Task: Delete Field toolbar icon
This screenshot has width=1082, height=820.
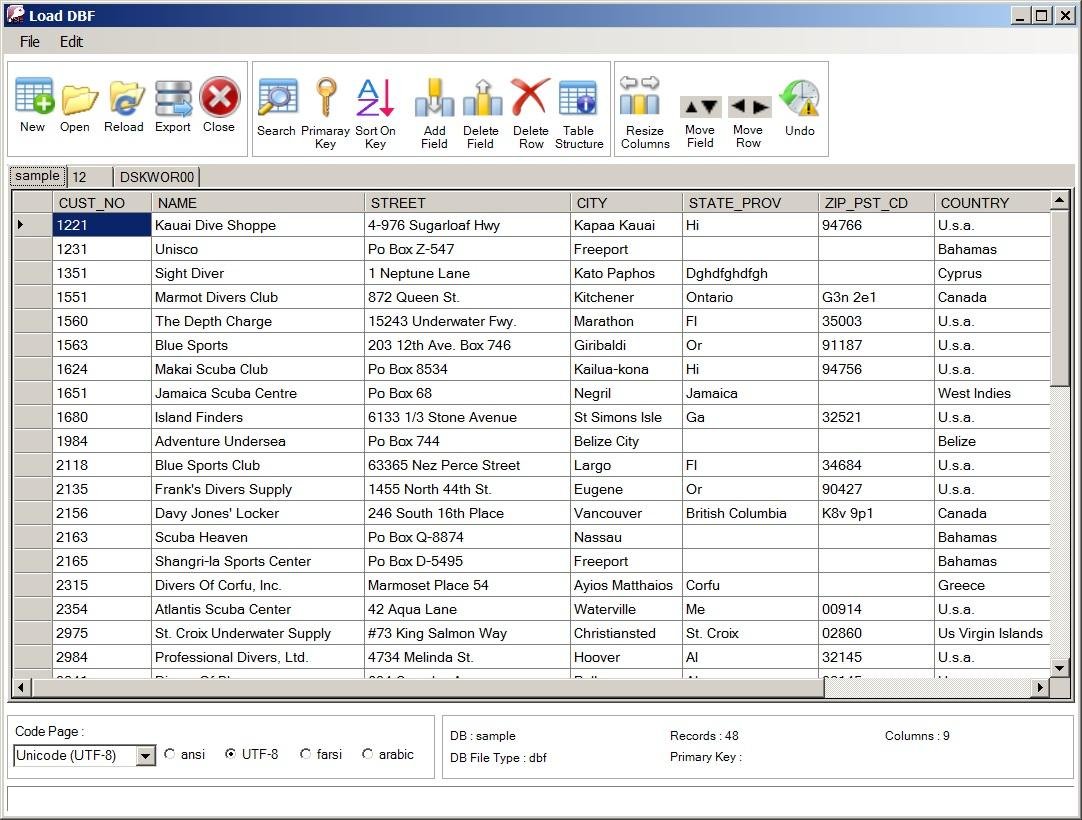Action: (x=482, y=98)
